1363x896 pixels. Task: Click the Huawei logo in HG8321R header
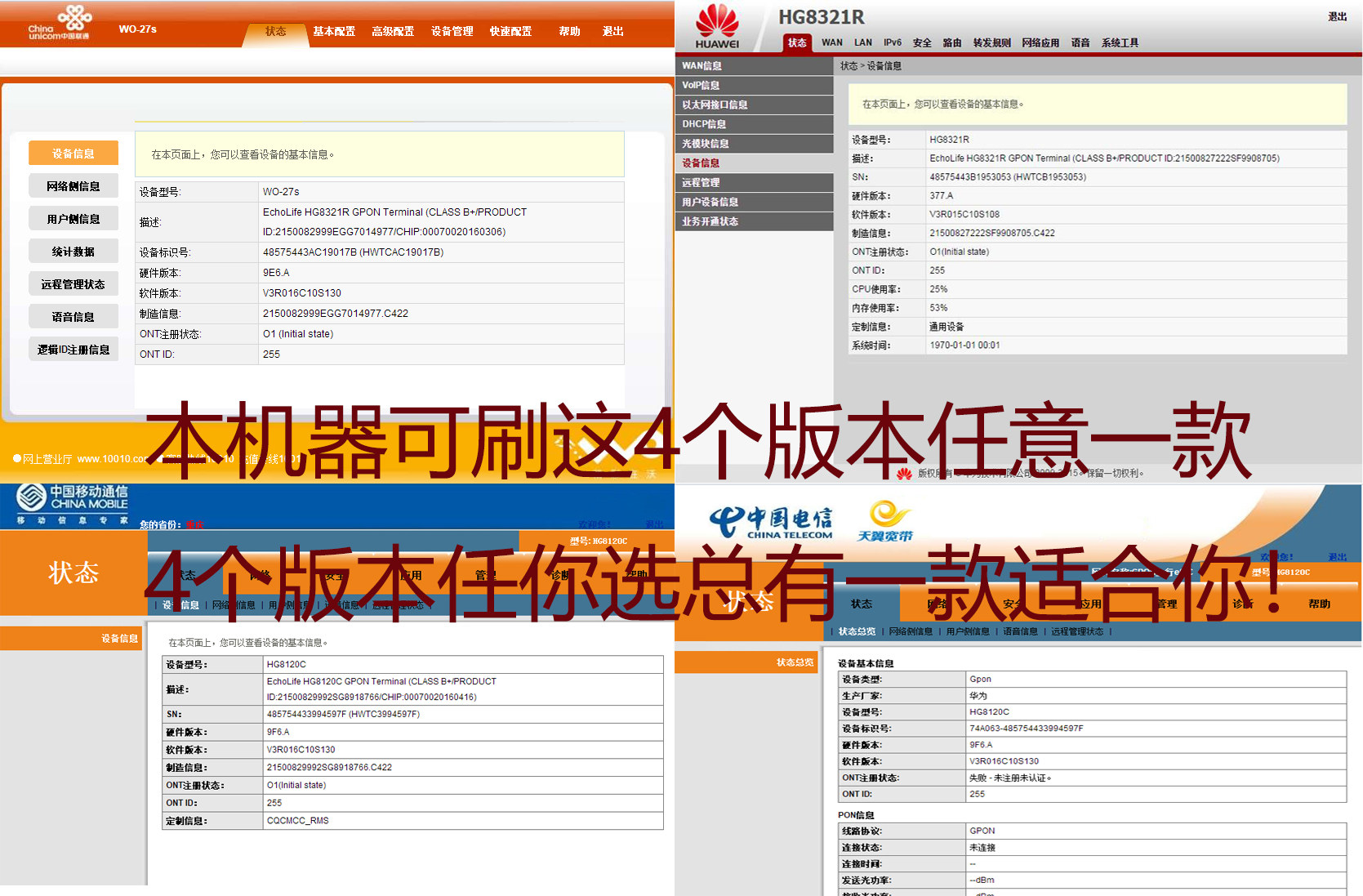click(x=717, y=26)
